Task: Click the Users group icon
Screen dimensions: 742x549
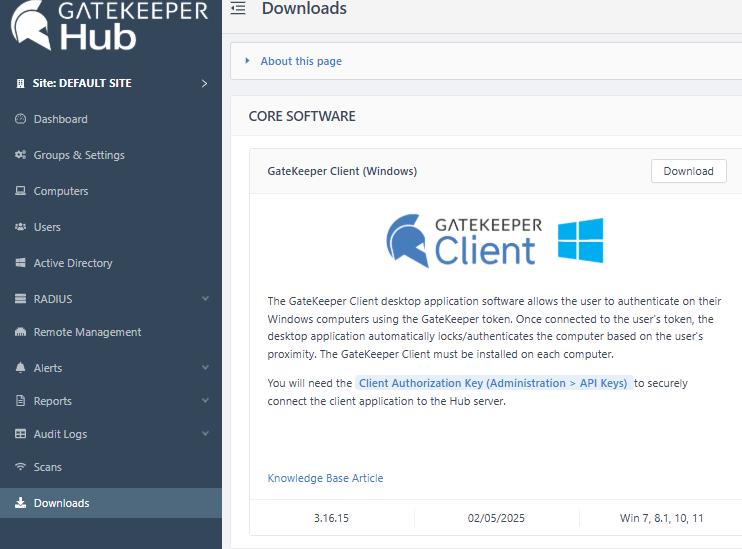Action: click(x=20, y=227)
